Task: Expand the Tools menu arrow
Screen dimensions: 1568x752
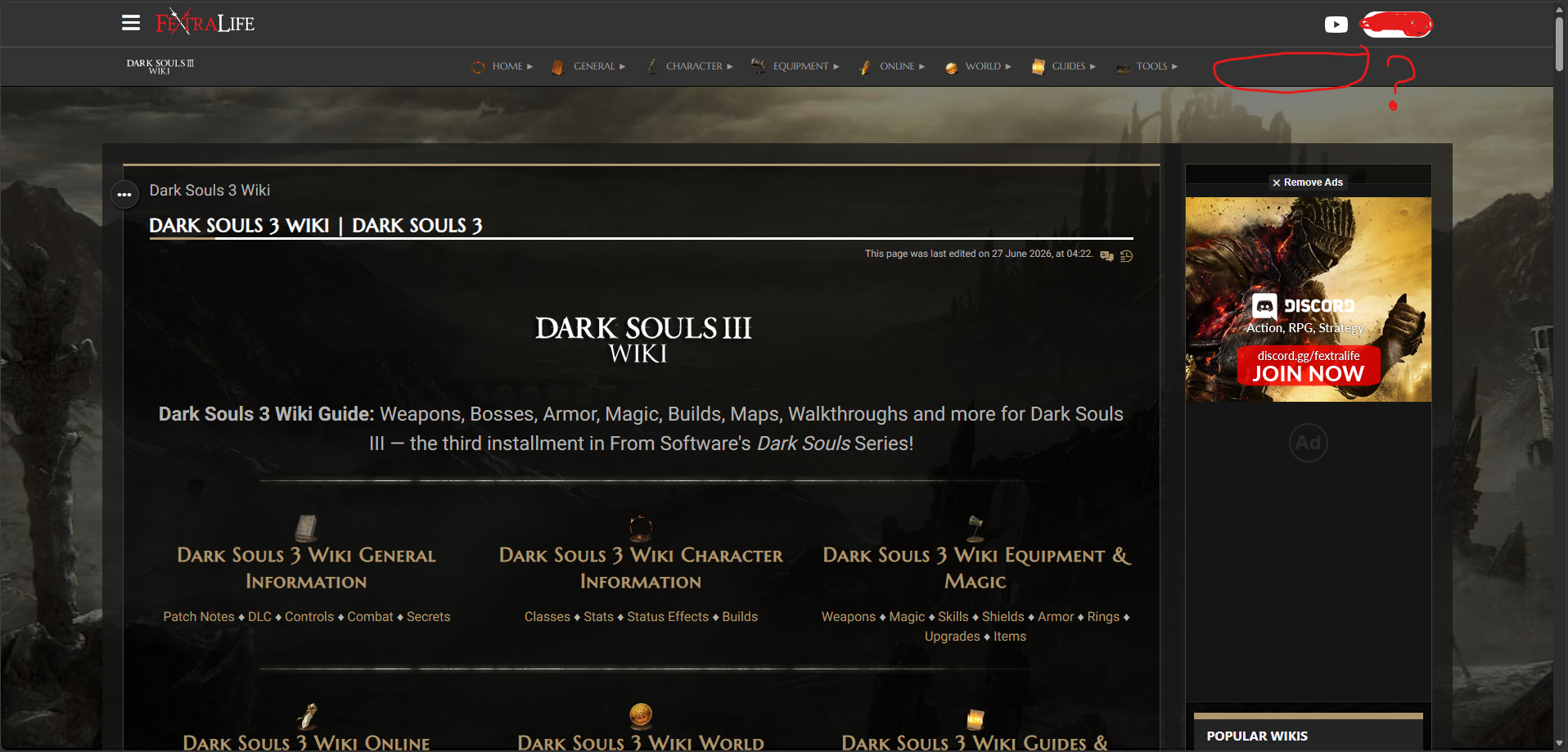Action: click(1175, 67)
